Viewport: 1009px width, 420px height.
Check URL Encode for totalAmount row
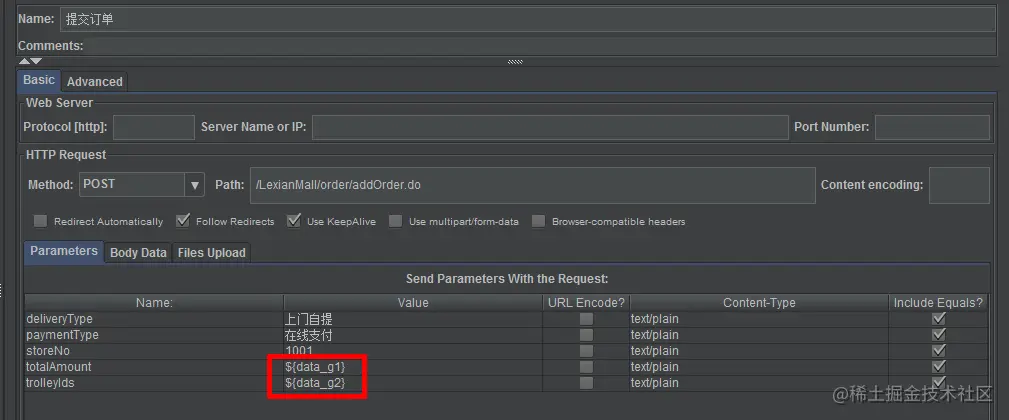point(586,367)
